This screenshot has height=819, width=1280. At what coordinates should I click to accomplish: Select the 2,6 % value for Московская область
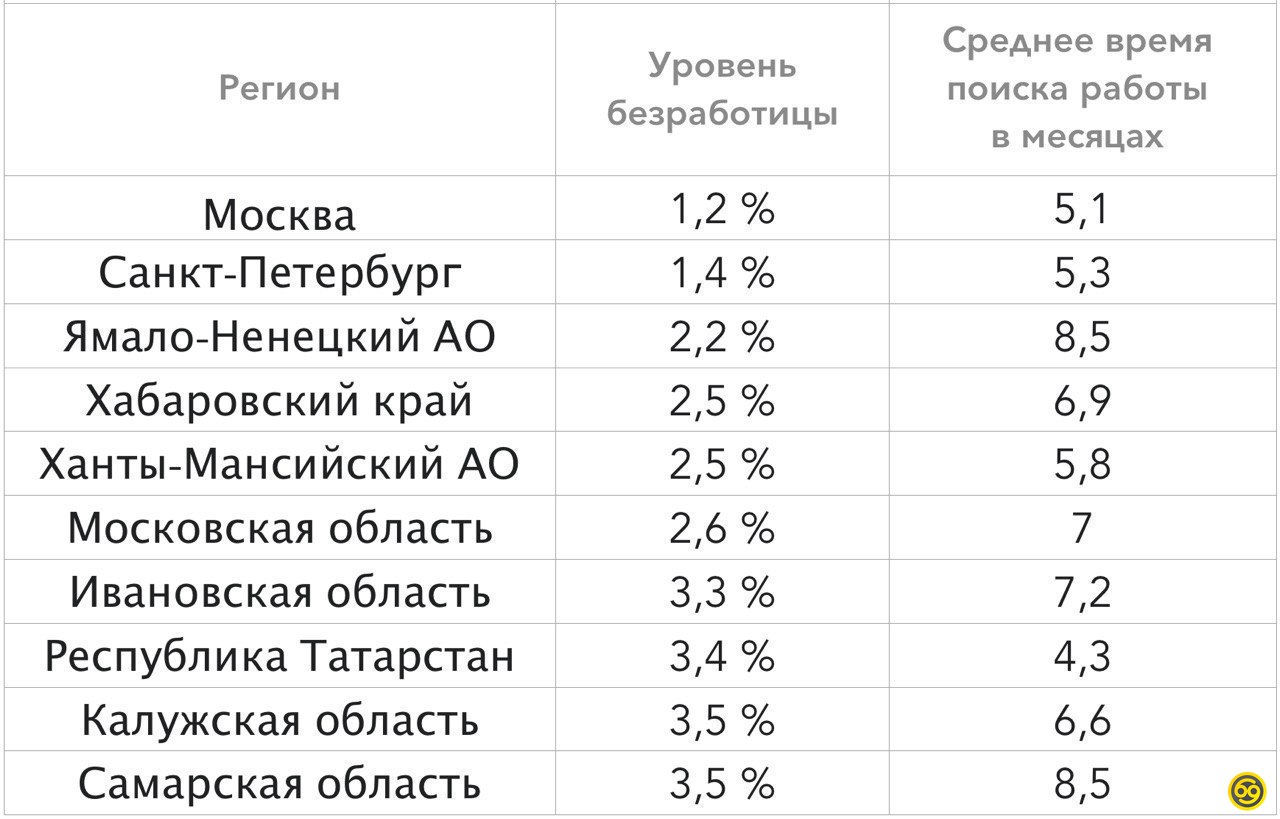tap(722, 528)
